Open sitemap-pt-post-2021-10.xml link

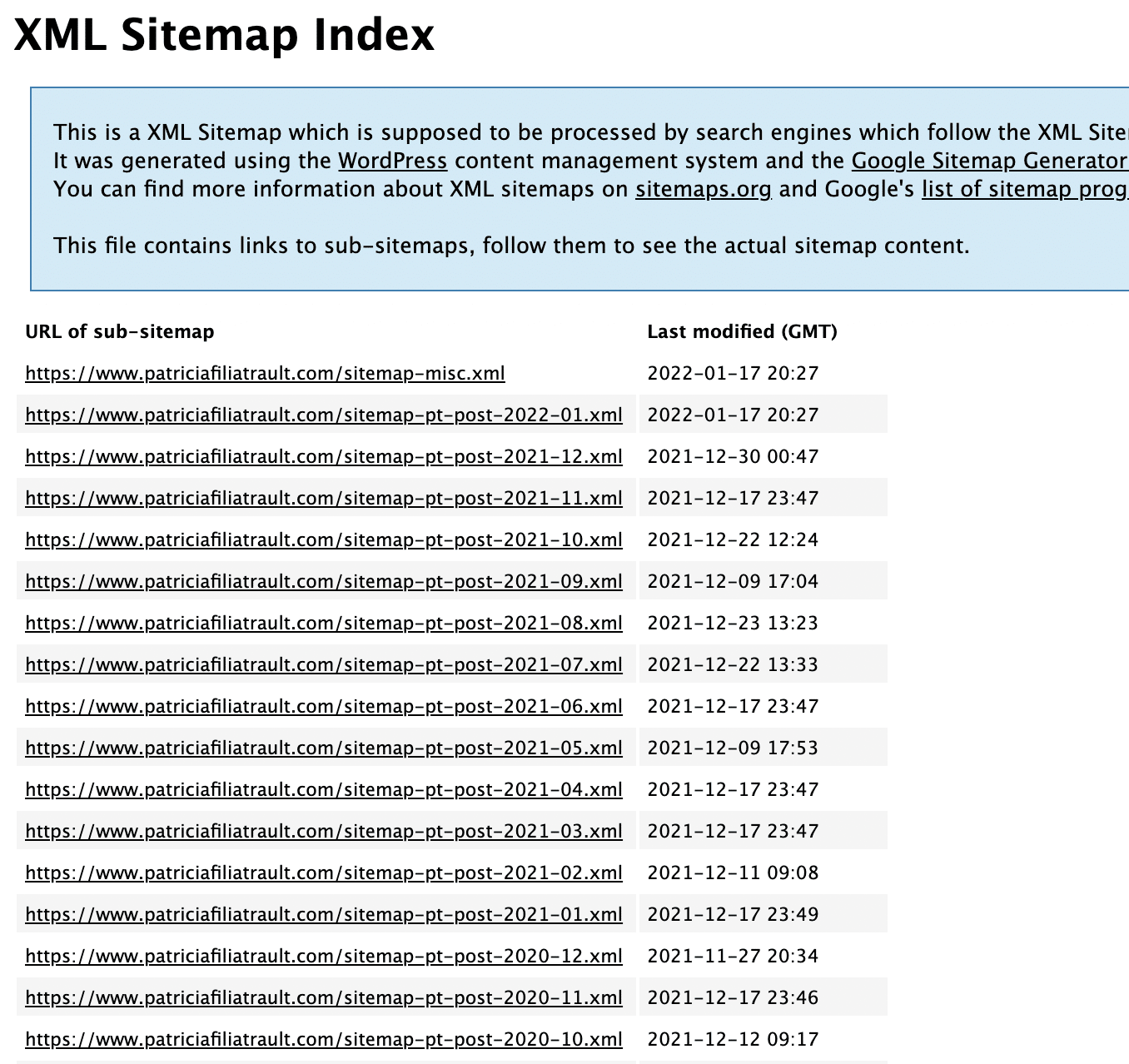pos(324,539)
